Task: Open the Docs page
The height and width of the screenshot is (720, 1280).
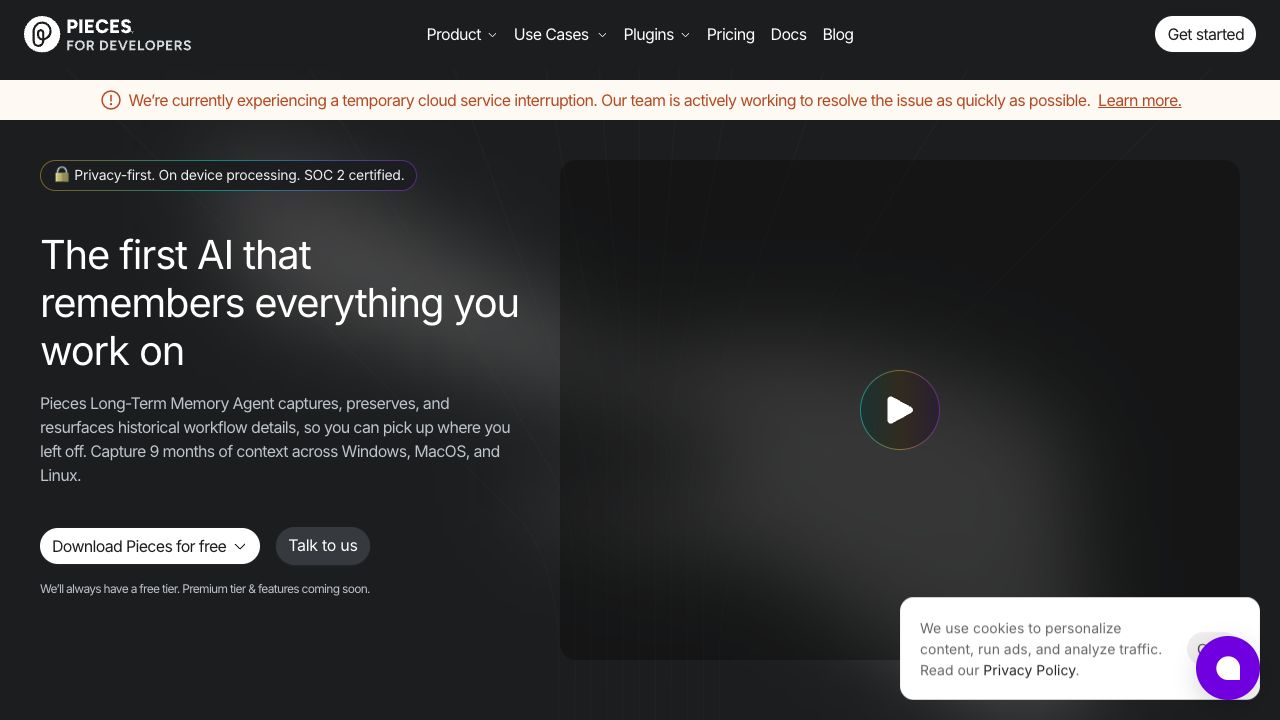Action: pos(788,34)
